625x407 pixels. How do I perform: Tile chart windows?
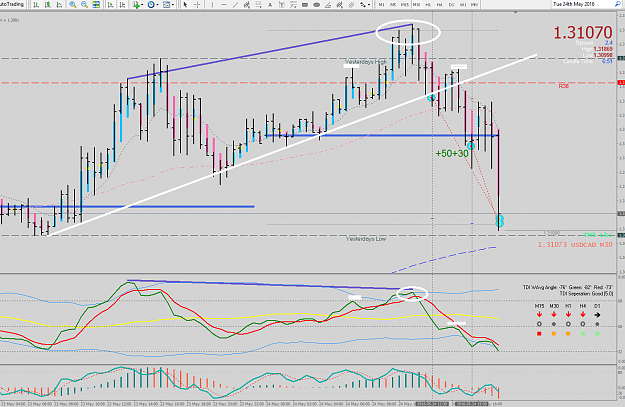[96, 5]
